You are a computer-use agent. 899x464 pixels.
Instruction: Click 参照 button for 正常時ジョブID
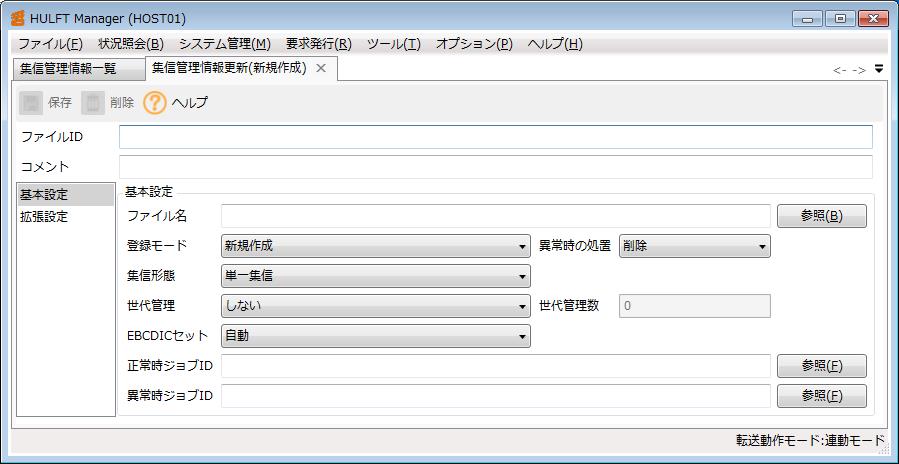pos(822,366)
